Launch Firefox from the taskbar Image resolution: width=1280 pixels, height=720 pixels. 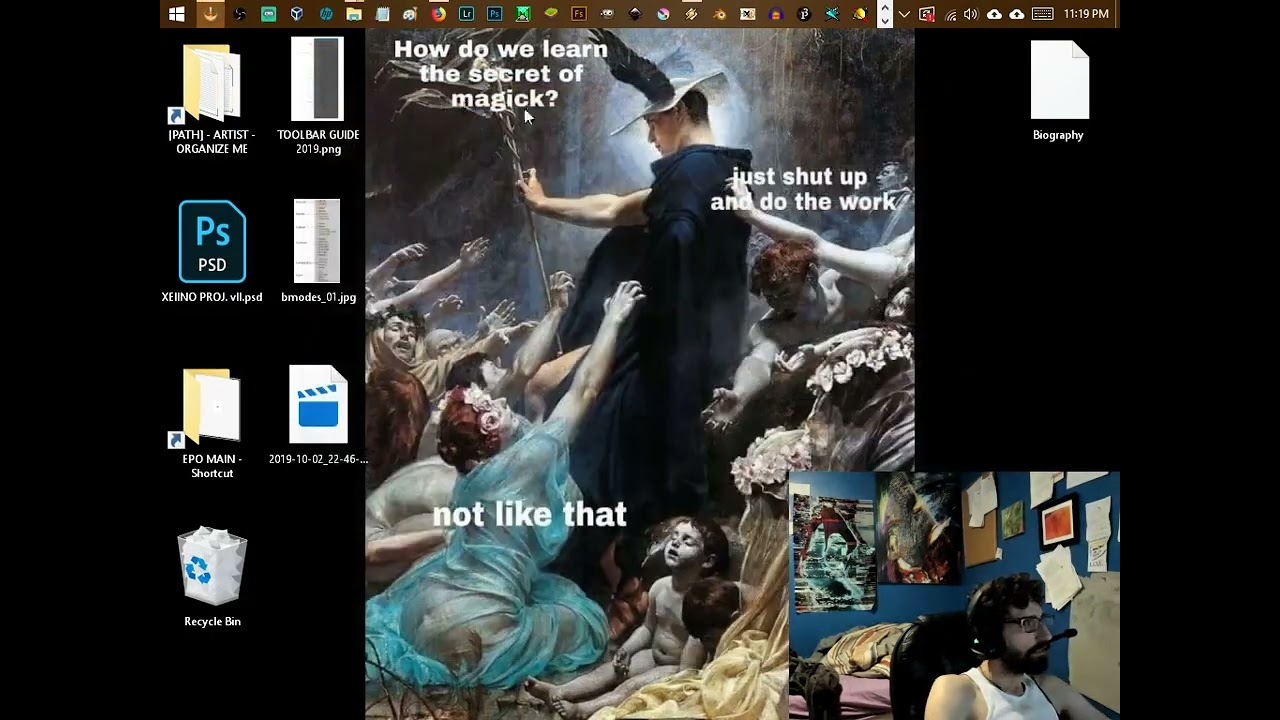coord(438,14)
